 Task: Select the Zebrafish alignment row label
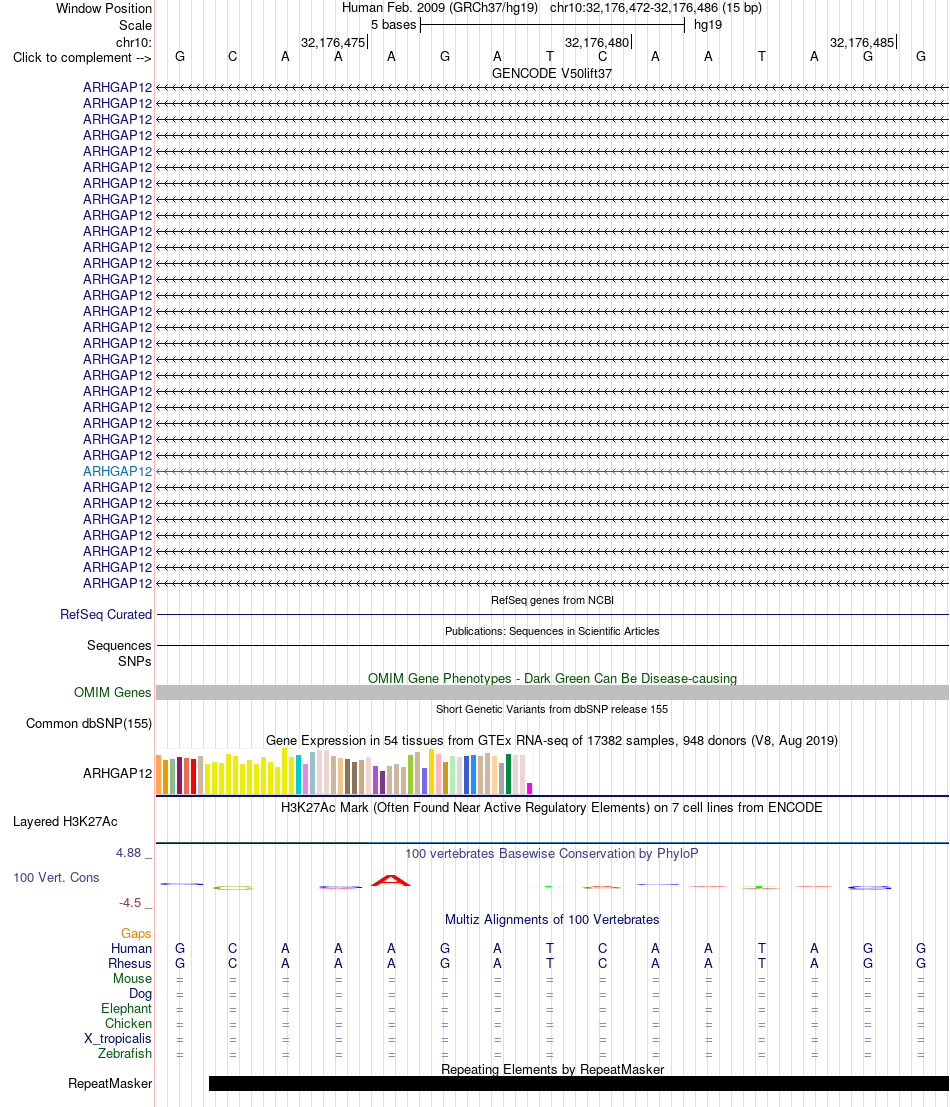125,1053
